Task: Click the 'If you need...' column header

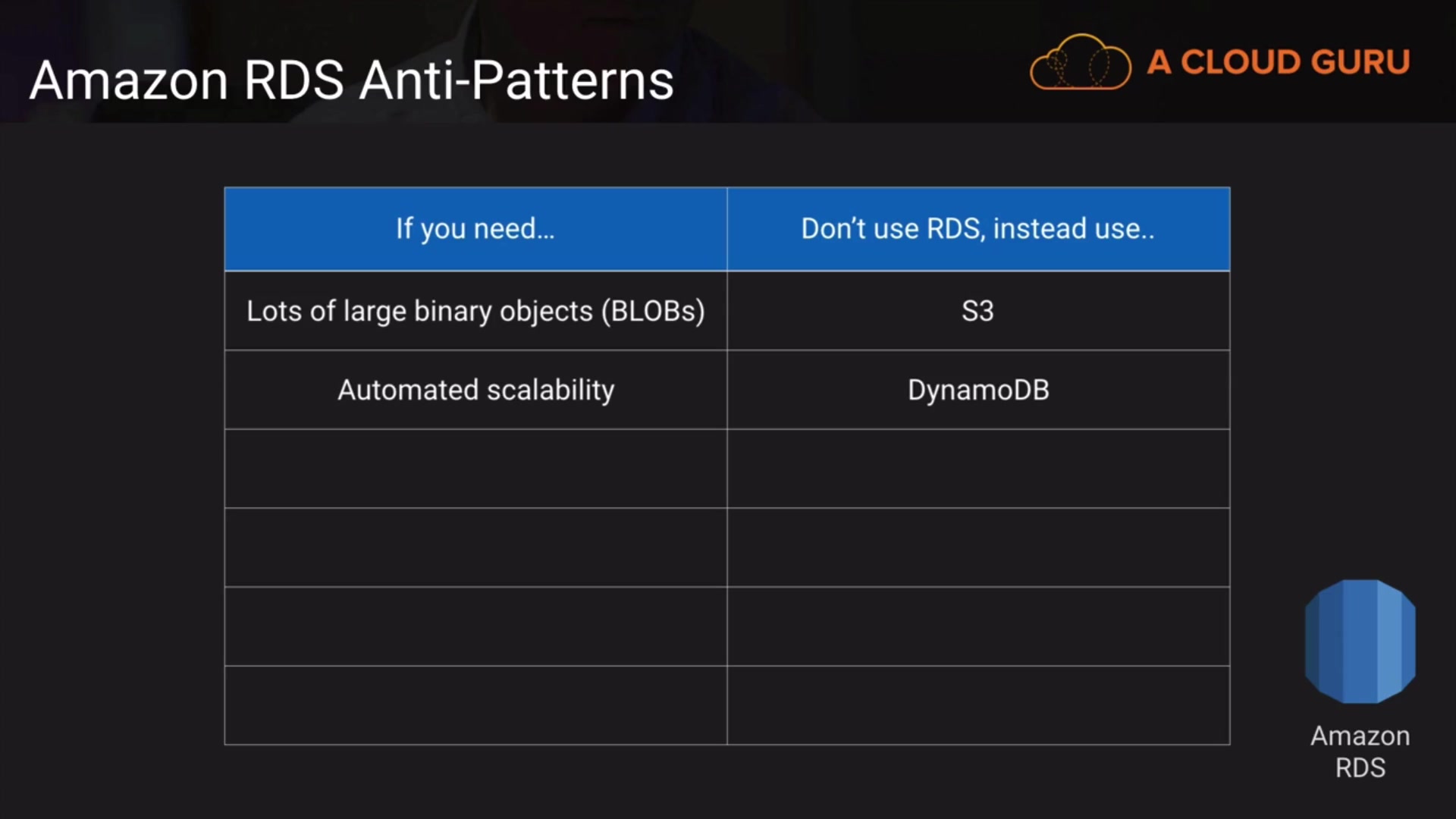Action: point(475,228)
